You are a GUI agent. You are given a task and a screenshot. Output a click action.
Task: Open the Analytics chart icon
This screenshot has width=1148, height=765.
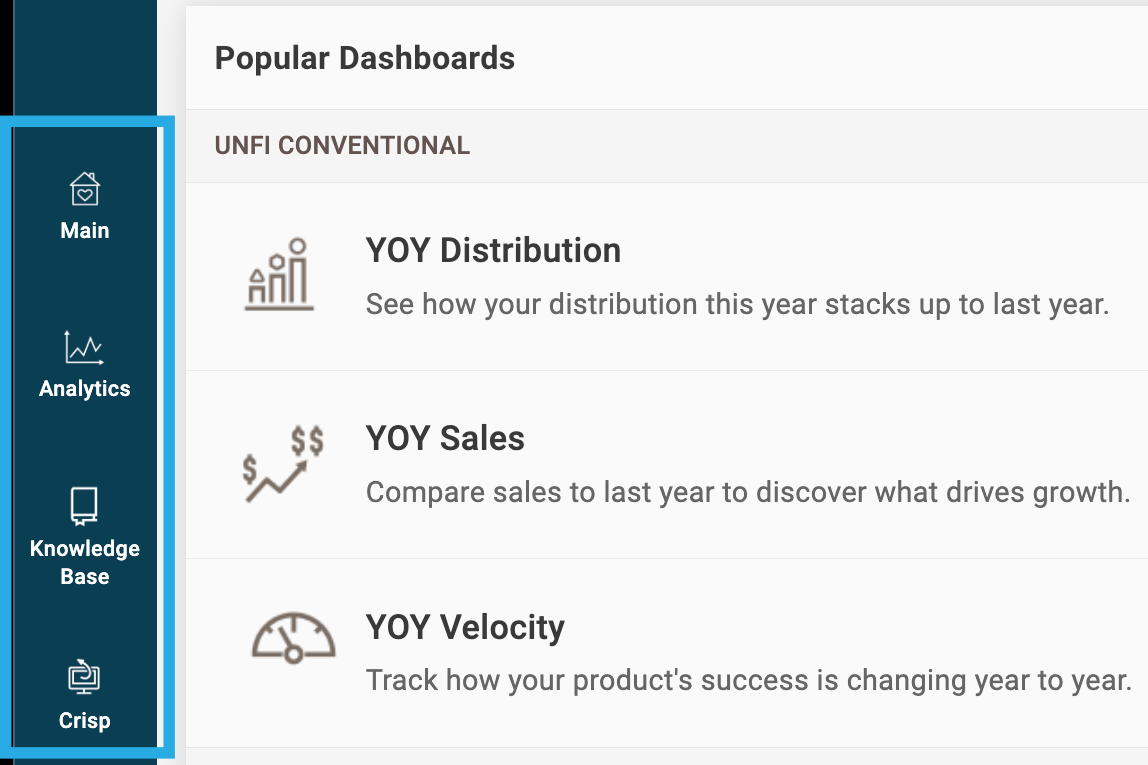coord(84,348)
